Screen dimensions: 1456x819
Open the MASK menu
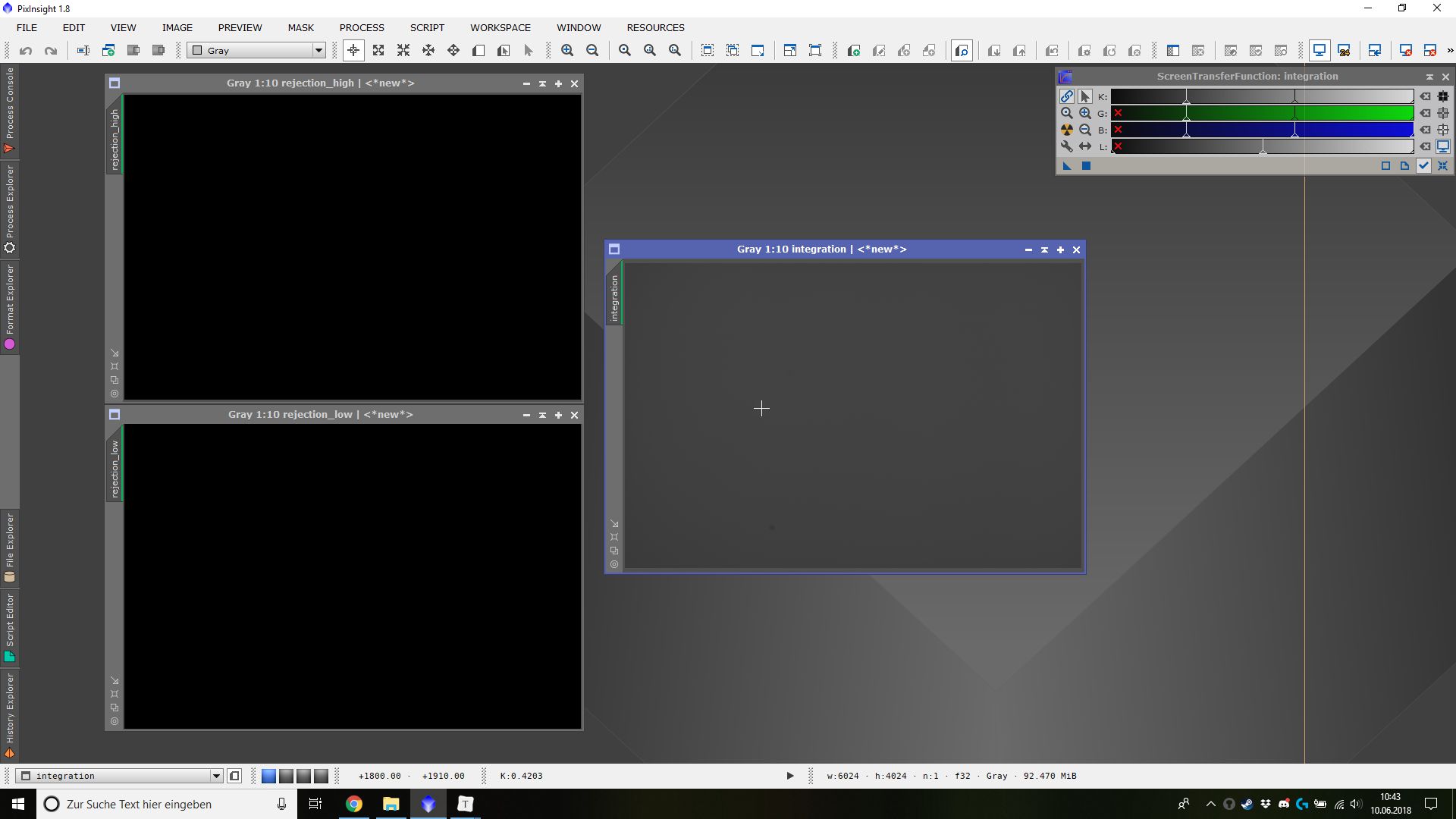pyautogui.click(x=300, y=27)
